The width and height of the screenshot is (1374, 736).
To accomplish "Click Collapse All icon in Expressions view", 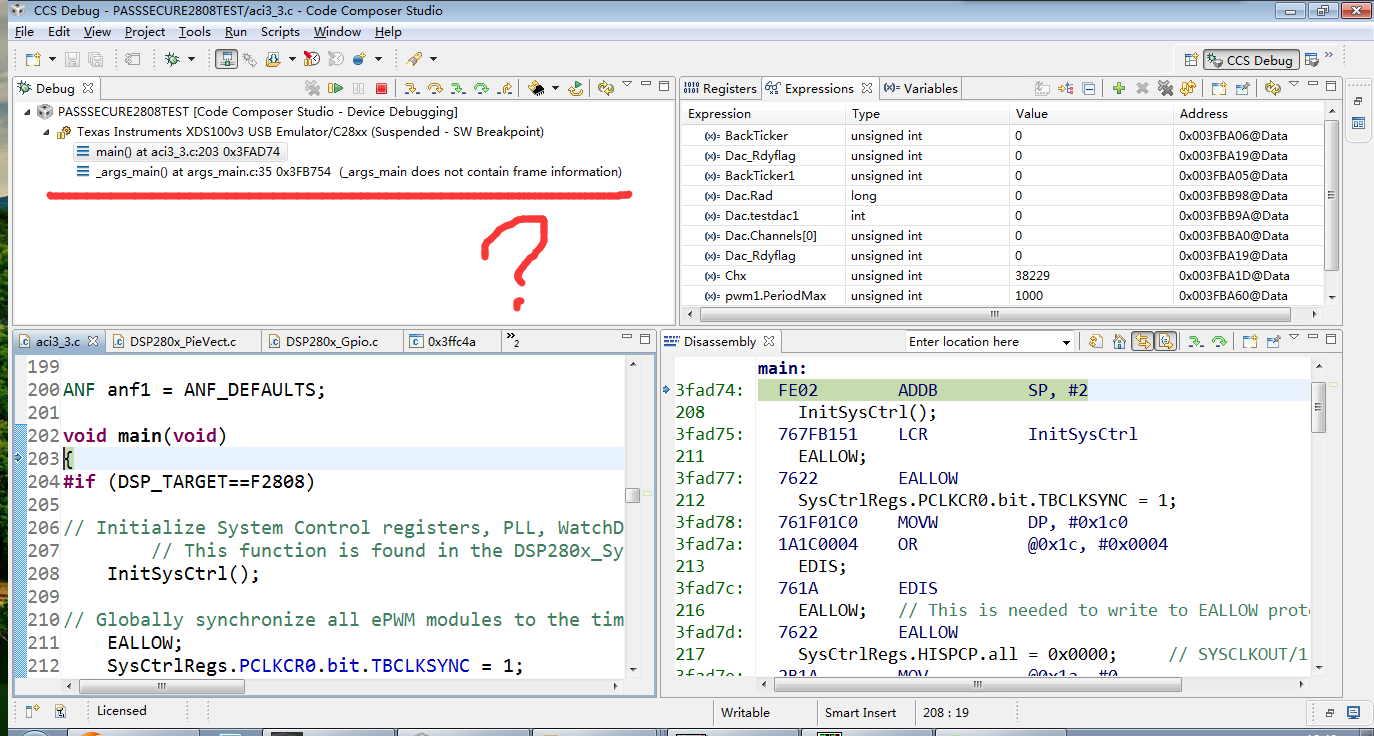I will point(1089,88).
